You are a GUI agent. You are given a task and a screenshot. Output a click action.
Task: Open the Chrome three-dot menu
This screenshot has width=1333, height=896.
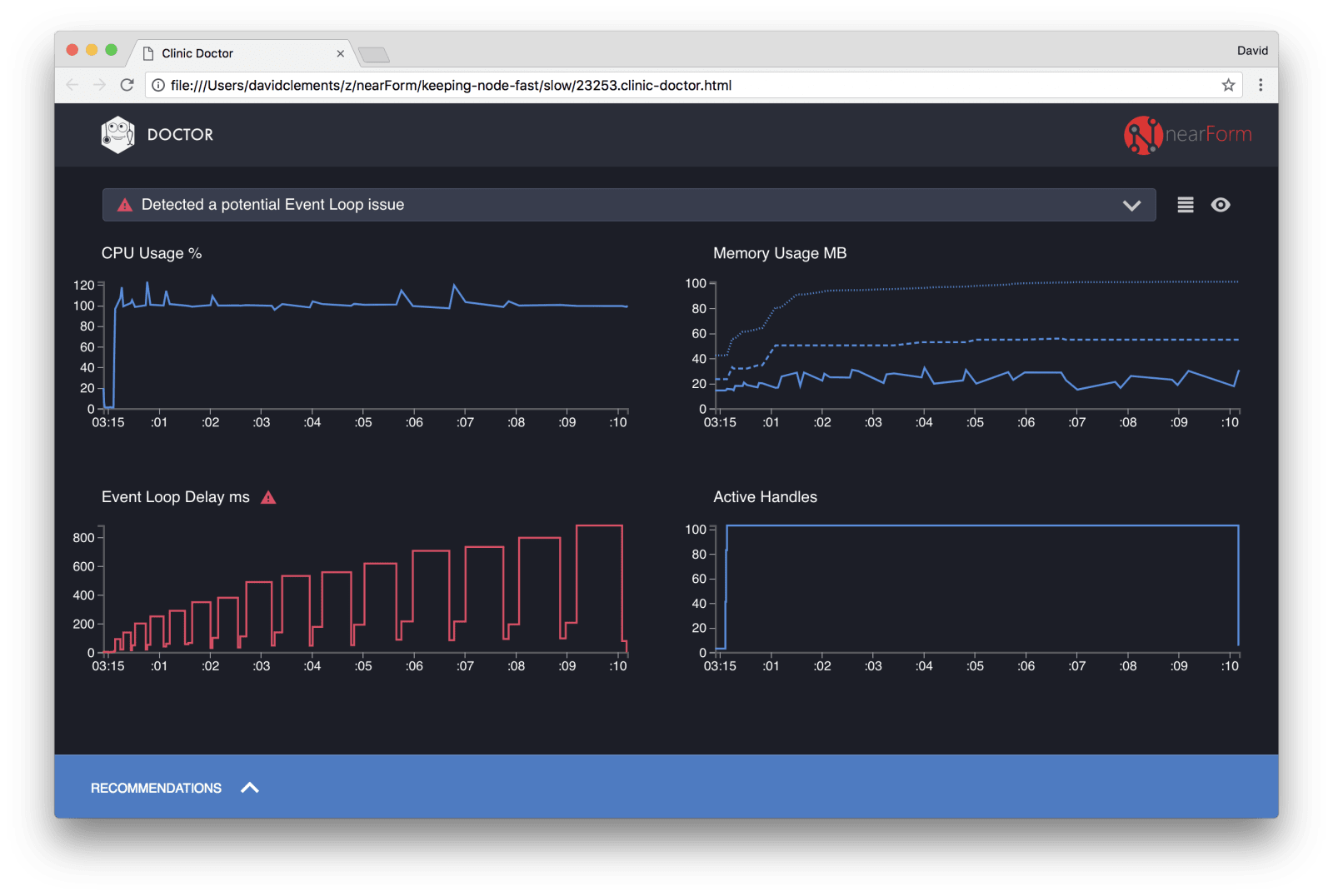pyautogui.click(x=1260, y=85)
